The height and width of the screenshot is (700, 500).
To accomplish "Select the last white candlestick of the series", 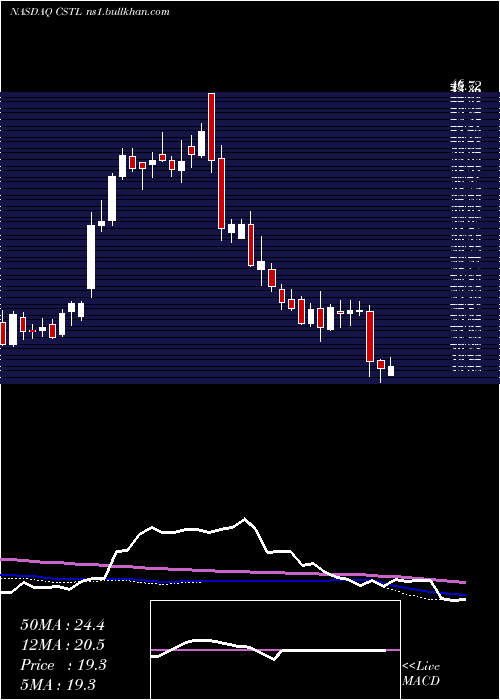I will [391, 371].
